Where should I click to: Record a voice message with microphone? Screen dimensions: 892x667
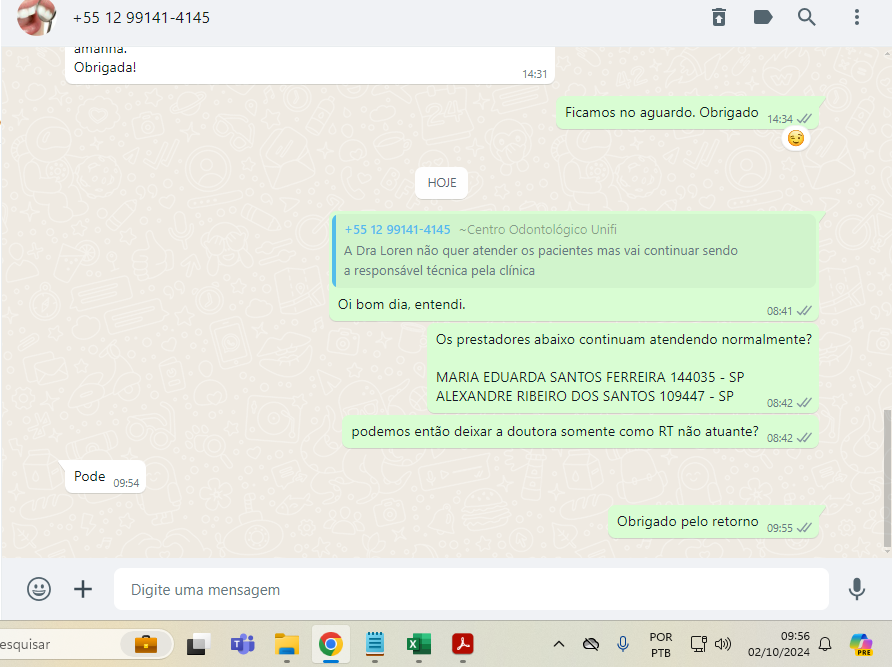click(x=856, y=589)
